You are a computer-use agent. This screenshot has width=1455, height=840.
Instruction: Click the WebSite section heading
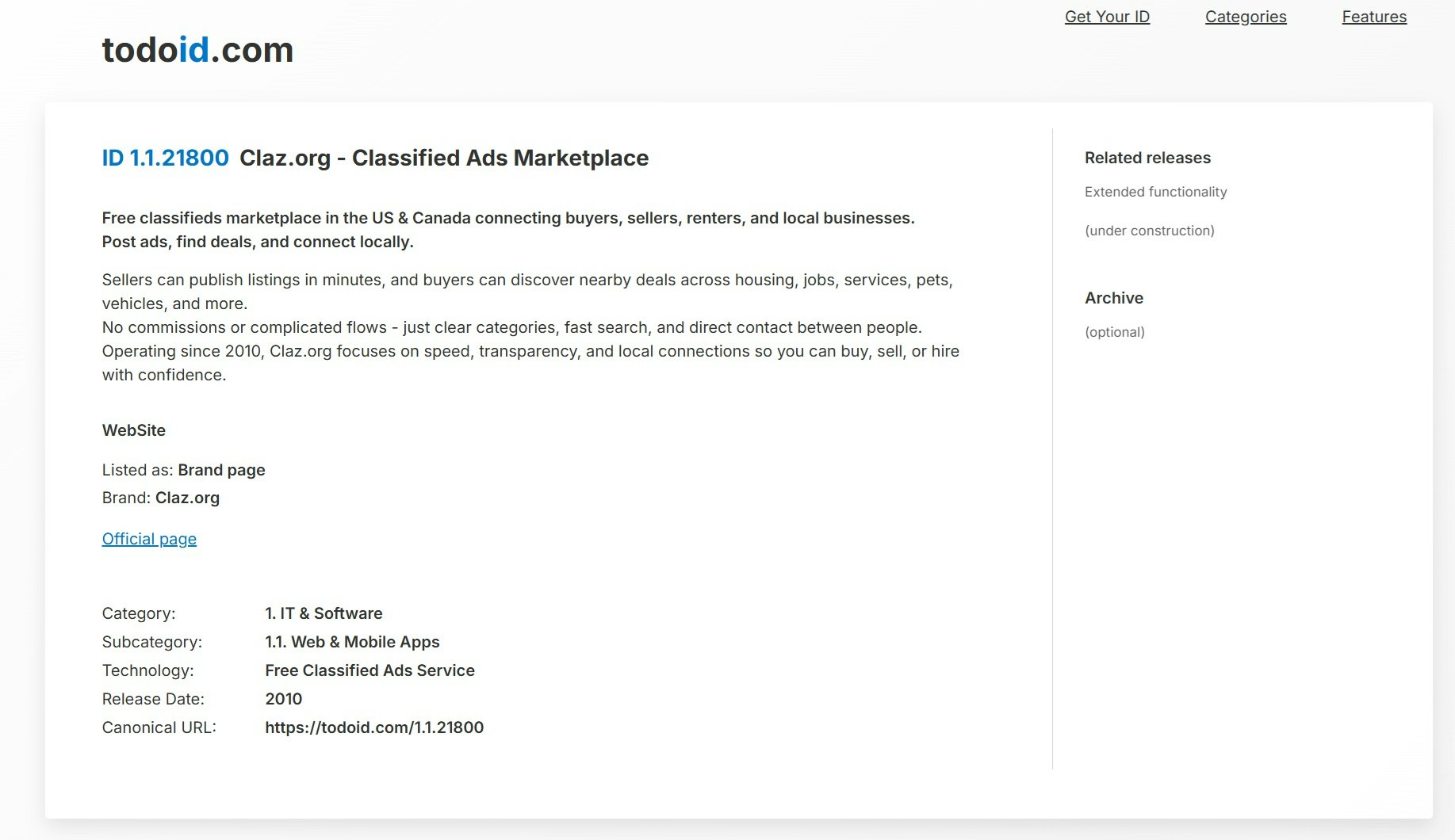click(133, 430)
